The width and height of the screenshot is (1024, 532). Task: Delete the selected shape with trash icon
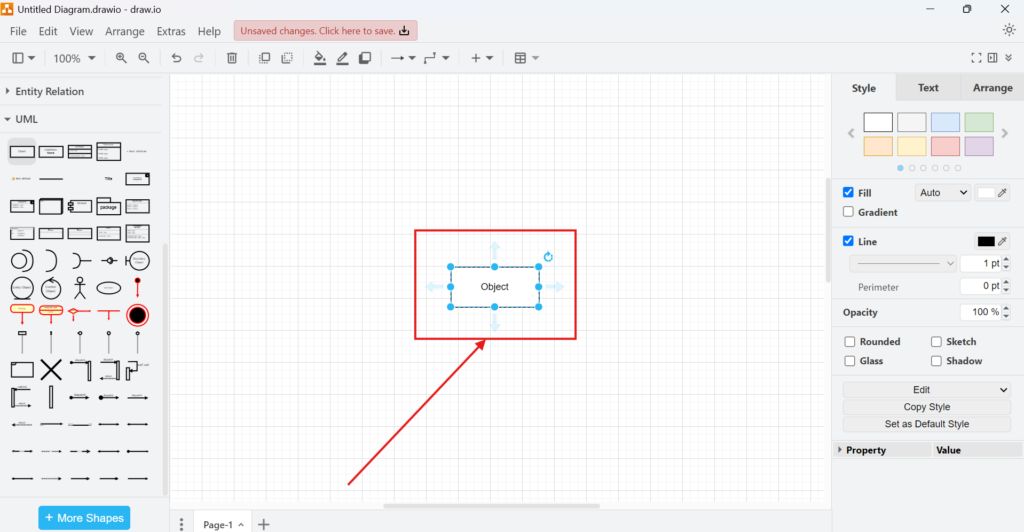[x=232, y=58]
